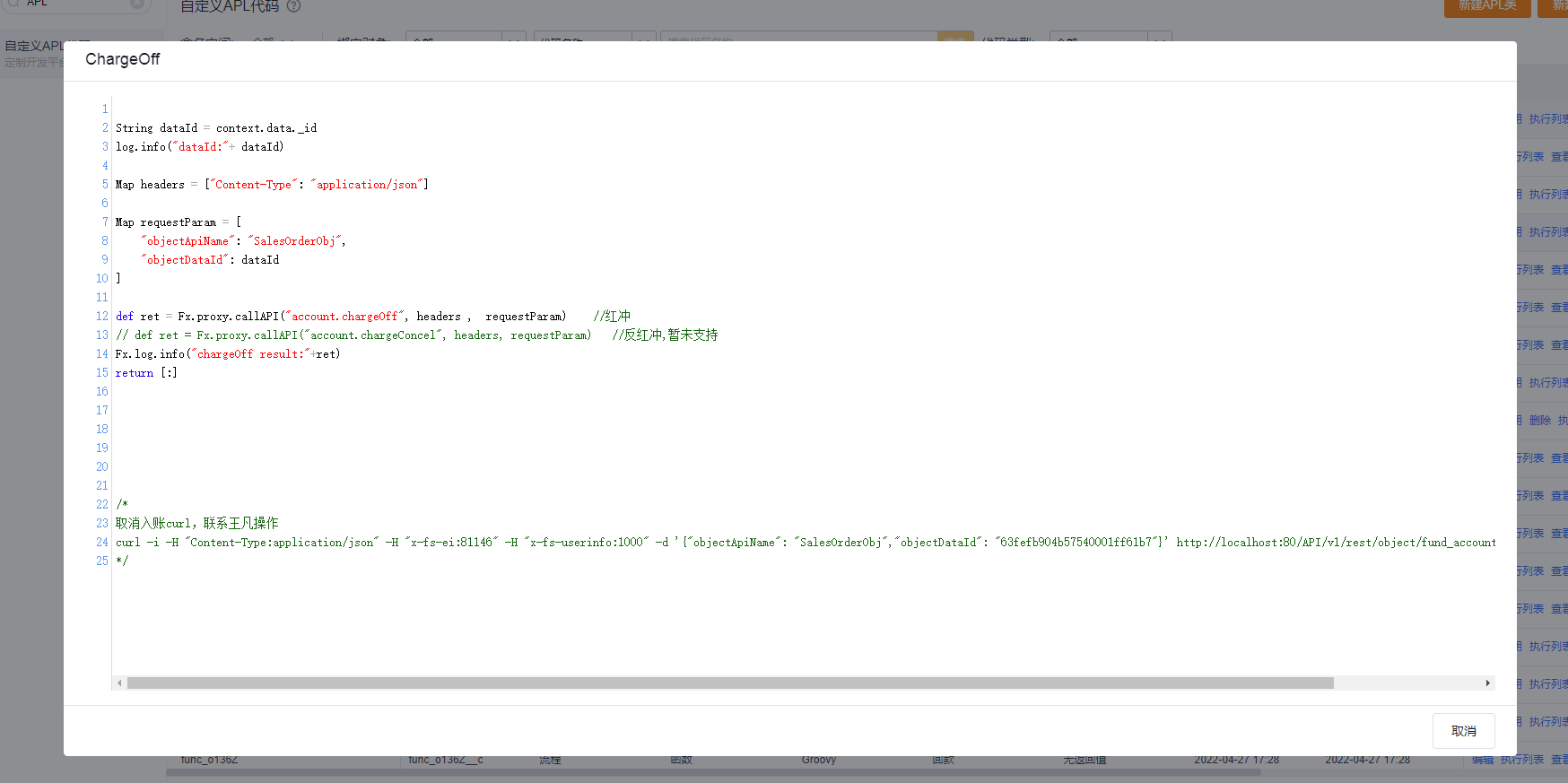Click the account.chargeOff callAPI line
The height and width of the screenshot is (783, 1568).
(x=373, y=317)
